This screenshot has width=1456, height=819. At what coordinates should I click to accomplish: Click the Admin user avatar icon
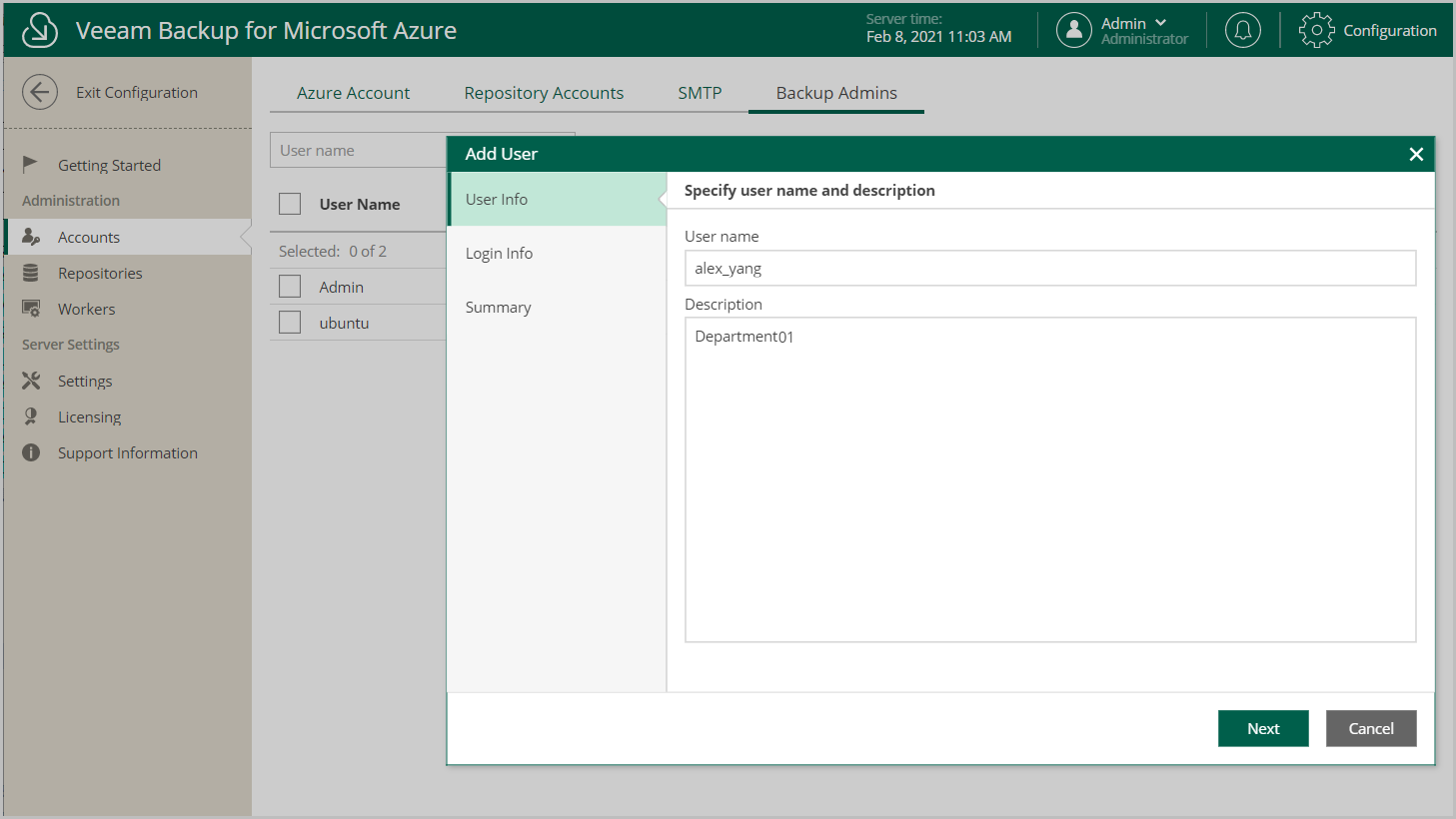click(1073, 30)
